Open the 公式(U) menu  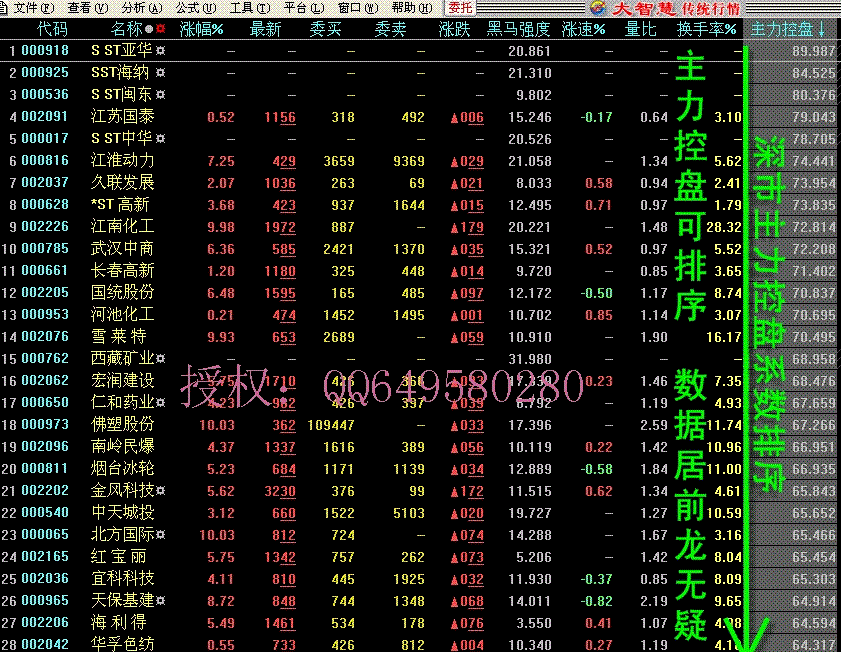coord(196,8)
